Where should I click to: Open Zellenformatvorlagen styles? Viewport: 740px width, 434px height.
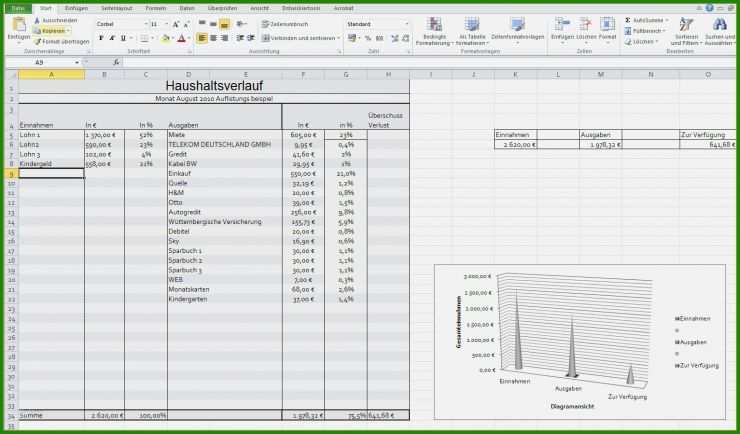[517, 31]
